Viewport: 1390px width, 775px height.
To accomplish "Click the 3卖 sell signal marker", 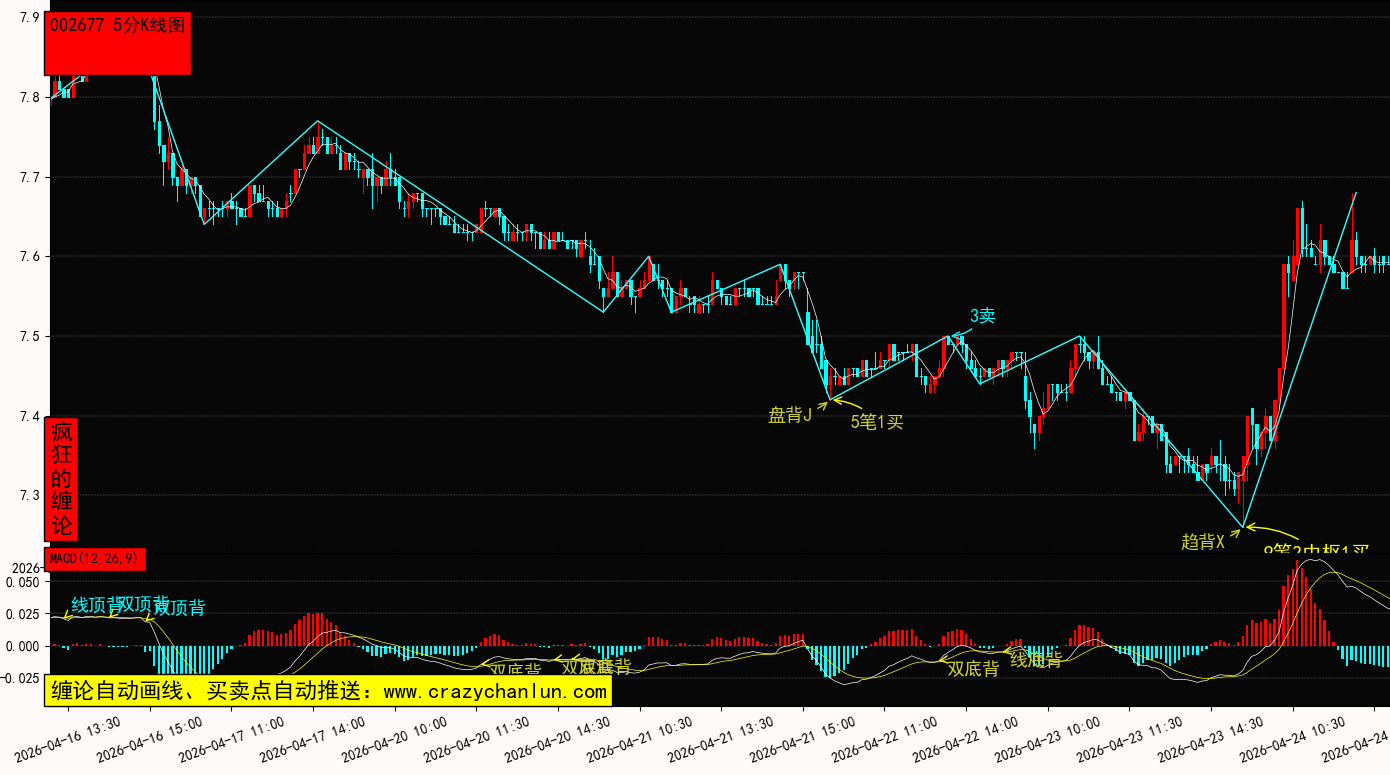I will pos(982,316).
